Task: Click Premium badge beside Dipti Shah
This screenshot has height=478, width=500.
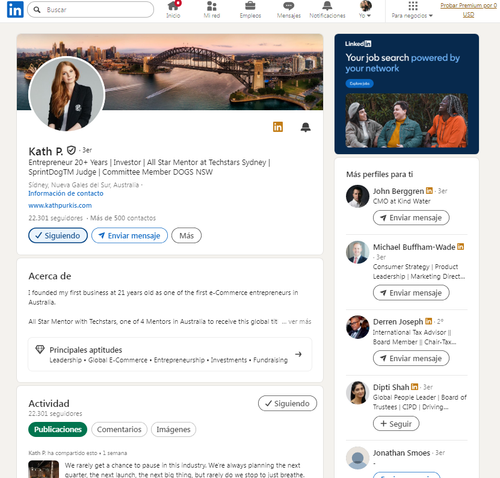Action: pos(414,387)
